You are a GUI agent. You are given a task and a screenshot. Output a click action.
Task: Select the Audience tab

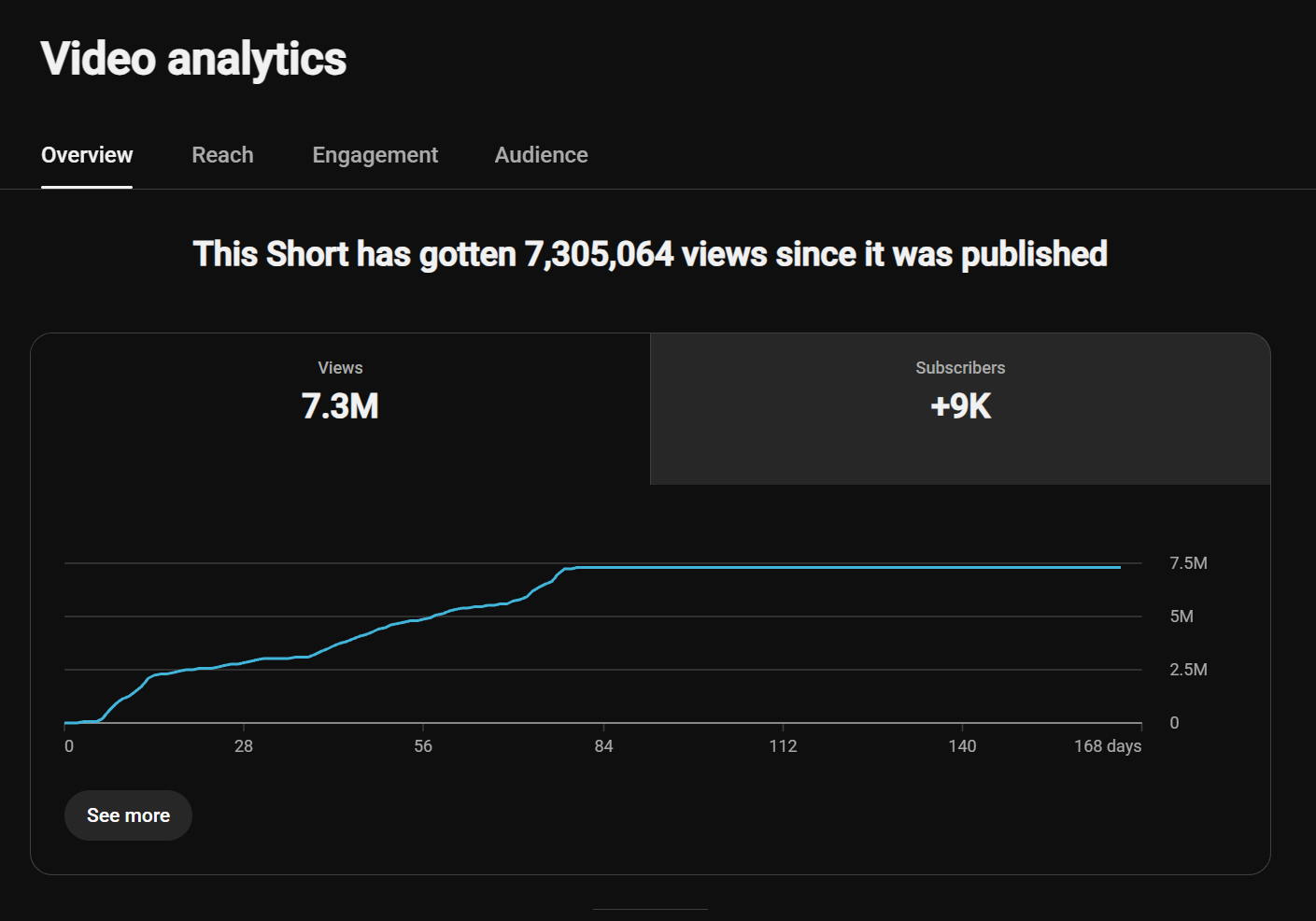click(x=541, y=155)
